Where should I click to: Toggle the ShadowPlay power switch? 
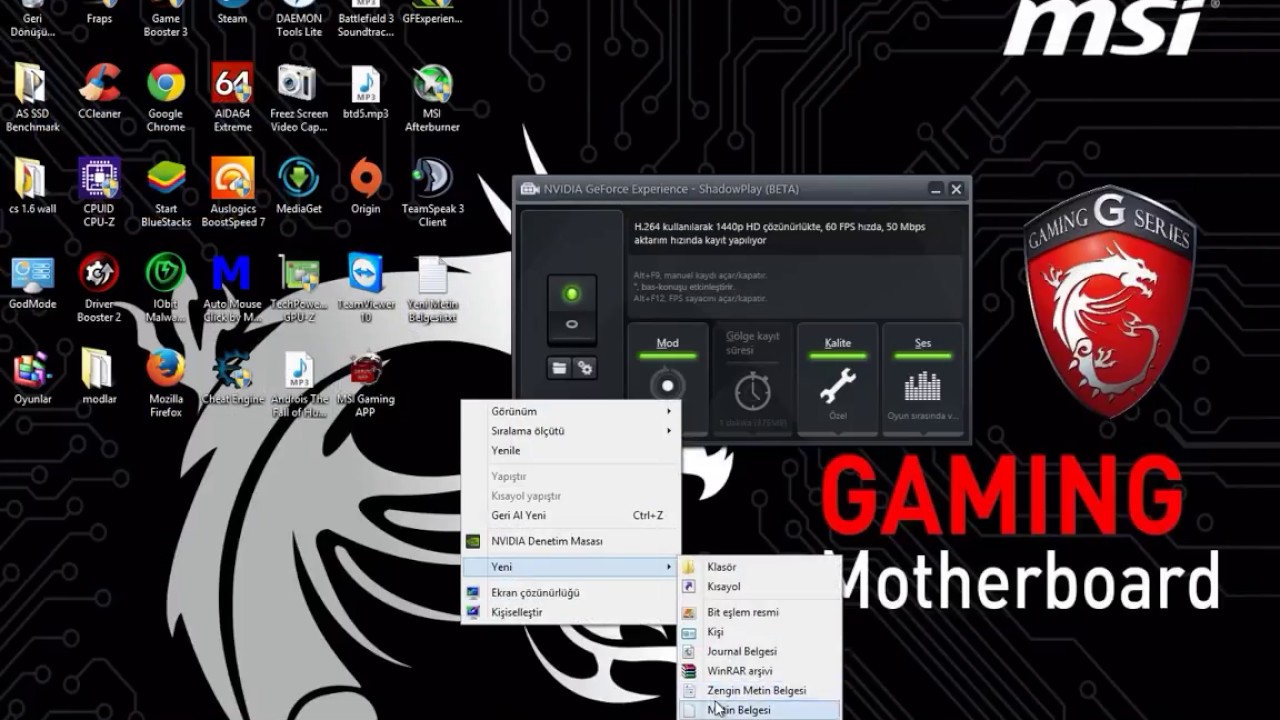572,308
